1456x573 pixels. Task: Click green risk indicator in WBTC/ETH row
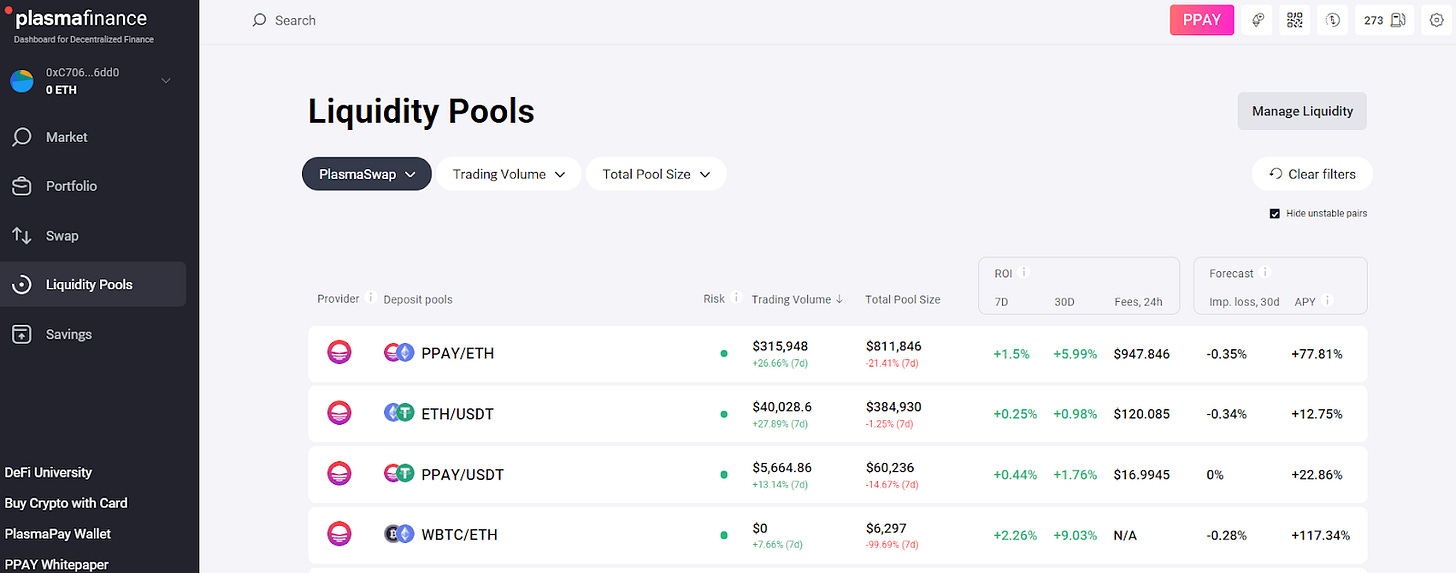pyautogui.click(x=724, y=534)
